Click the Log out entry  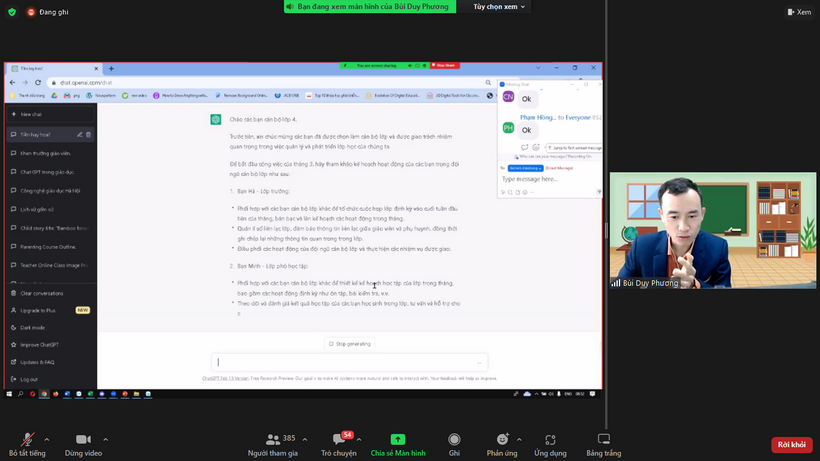coord(29,379)
